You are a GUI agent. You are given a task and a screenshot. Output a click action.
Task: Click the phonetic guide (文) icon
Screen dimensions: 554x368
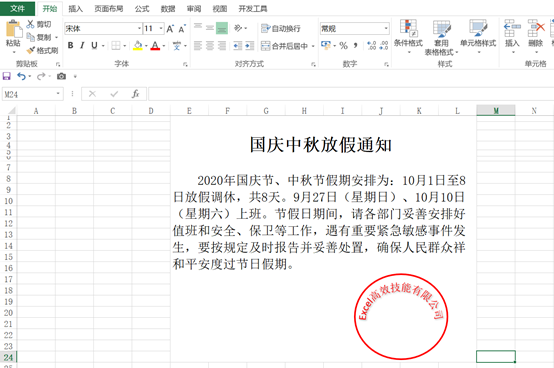coord(177,45)
